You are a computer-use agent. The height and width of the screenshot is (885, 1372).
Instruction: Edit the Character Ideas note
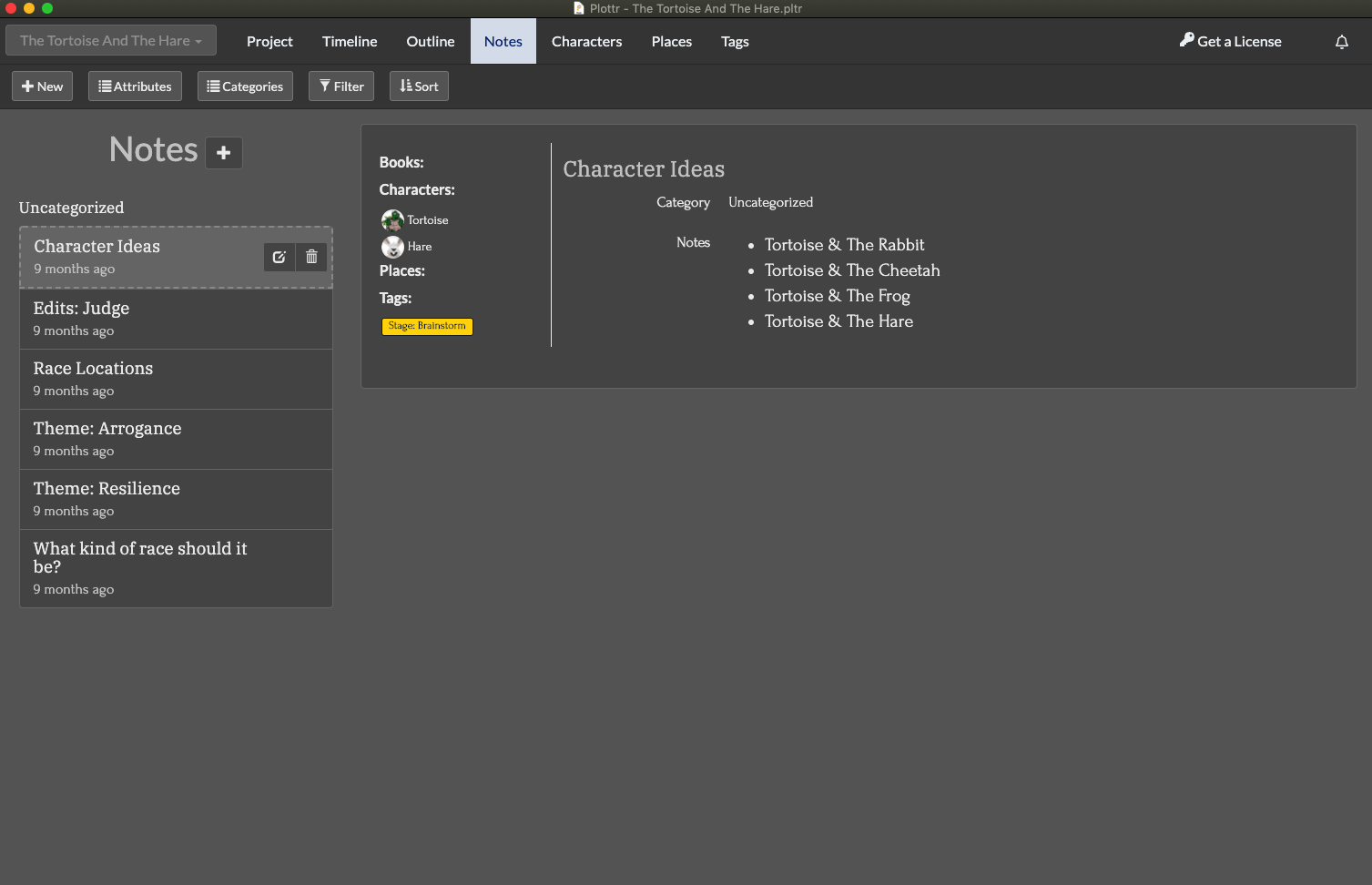[x=279, y=257]
